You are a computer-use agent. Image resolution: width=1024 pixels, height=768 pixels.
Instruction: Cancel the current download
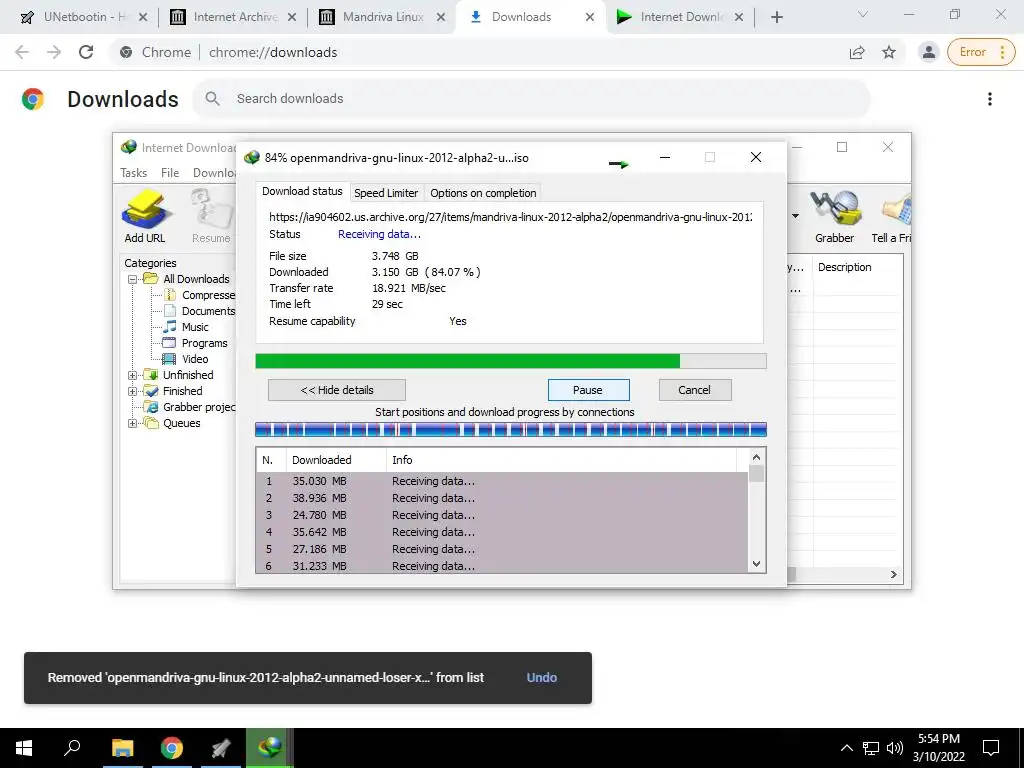(695, 390)
